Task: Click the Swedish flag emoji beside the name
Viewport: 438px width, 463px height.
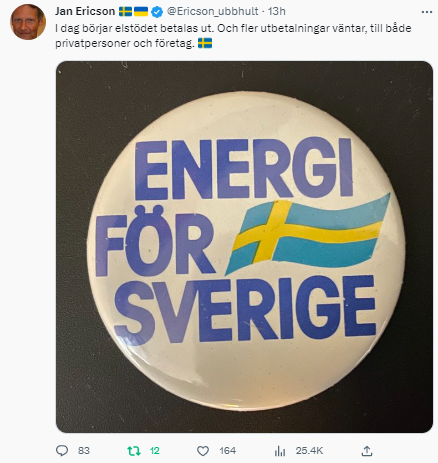Action: 126,12
